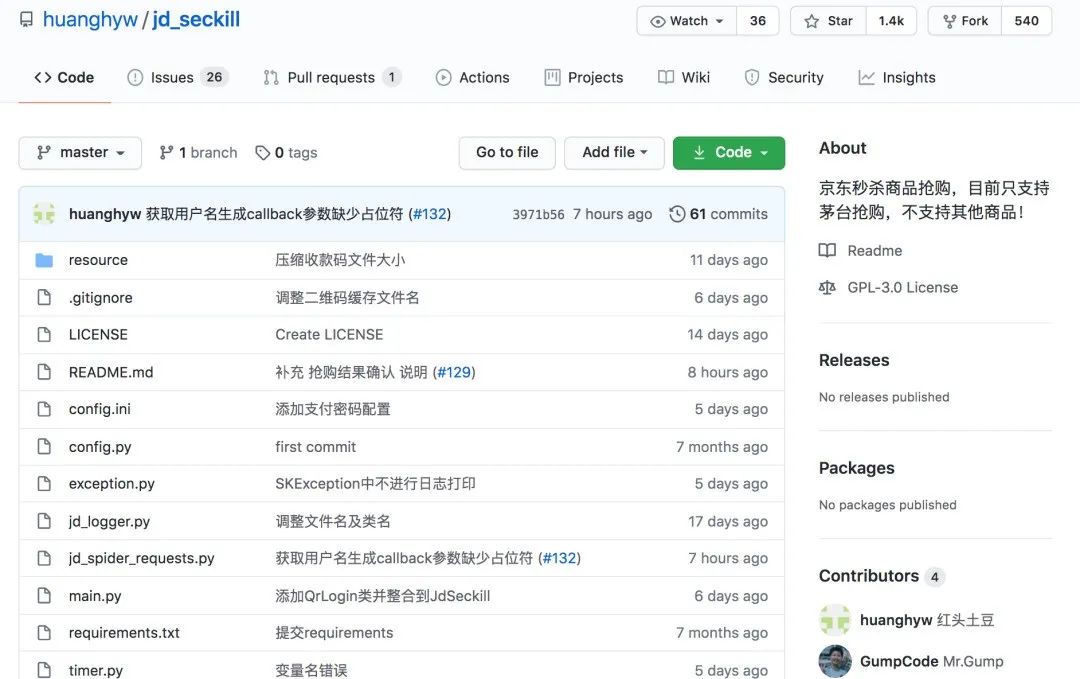Expand the master branch selector
The image size is (1080, 679).
(80, 153)
